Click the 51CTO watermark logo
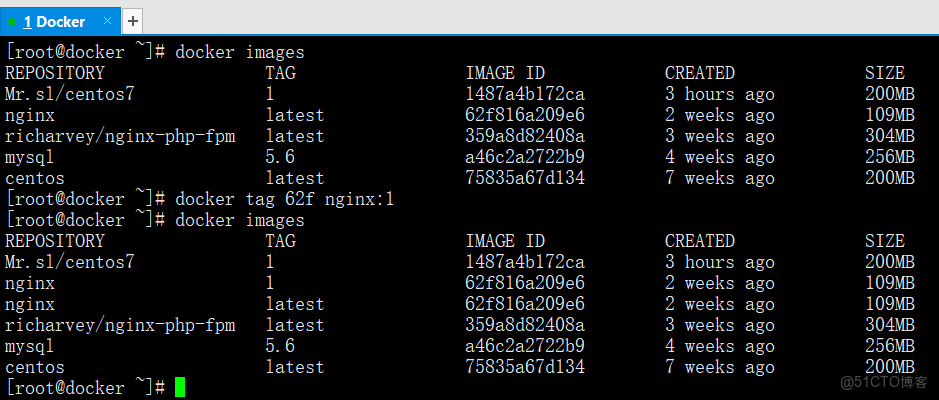This screenshot has width=939, height=400. (884, 381)
